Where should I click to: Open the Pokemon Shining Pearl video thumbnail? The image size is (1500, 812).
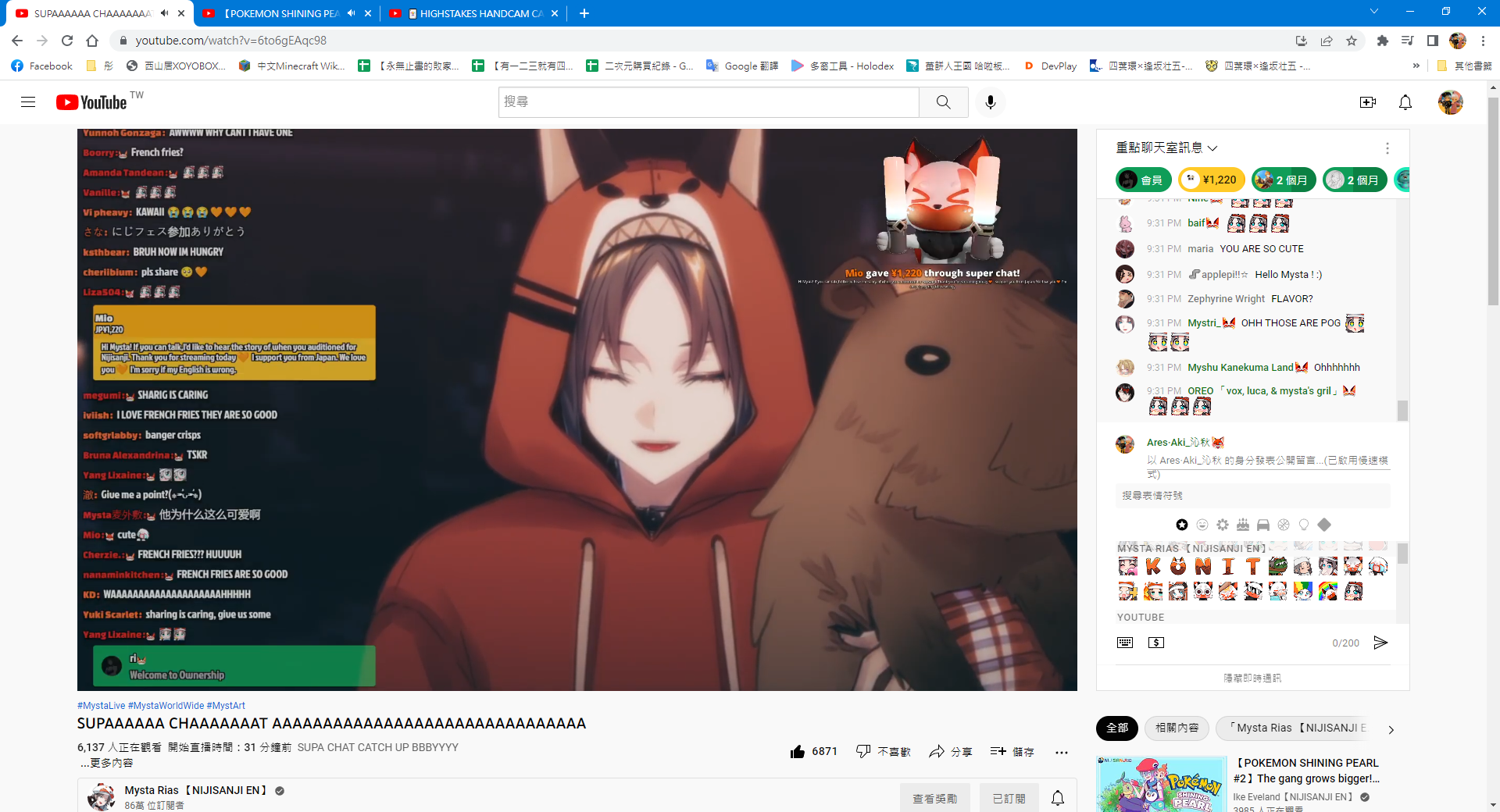1162,784
